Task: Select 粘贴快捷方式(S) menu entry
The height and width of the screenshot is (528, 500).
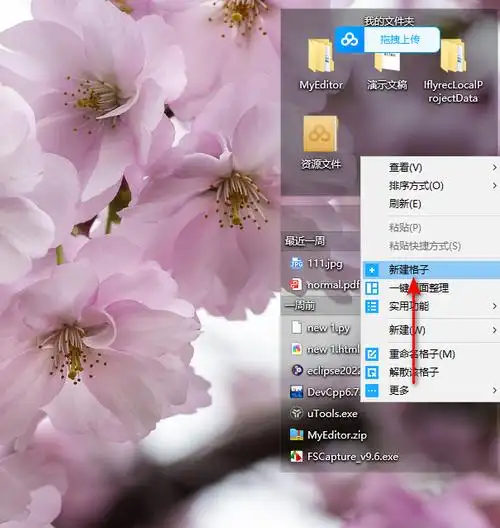Action: point(430,246)
